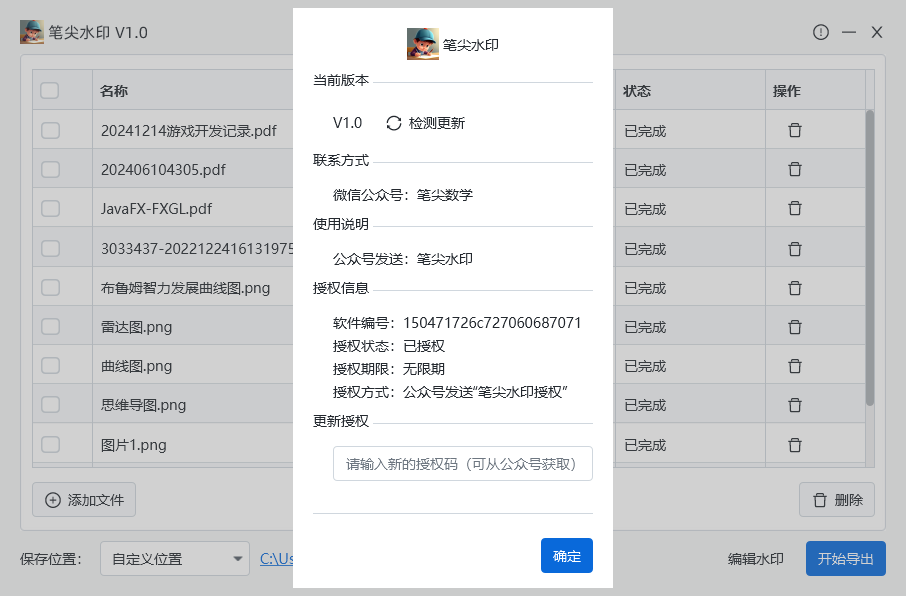Click the app logo in the main title bar
This screenshot has height=596, width=906.
click(x=32, y=32)
